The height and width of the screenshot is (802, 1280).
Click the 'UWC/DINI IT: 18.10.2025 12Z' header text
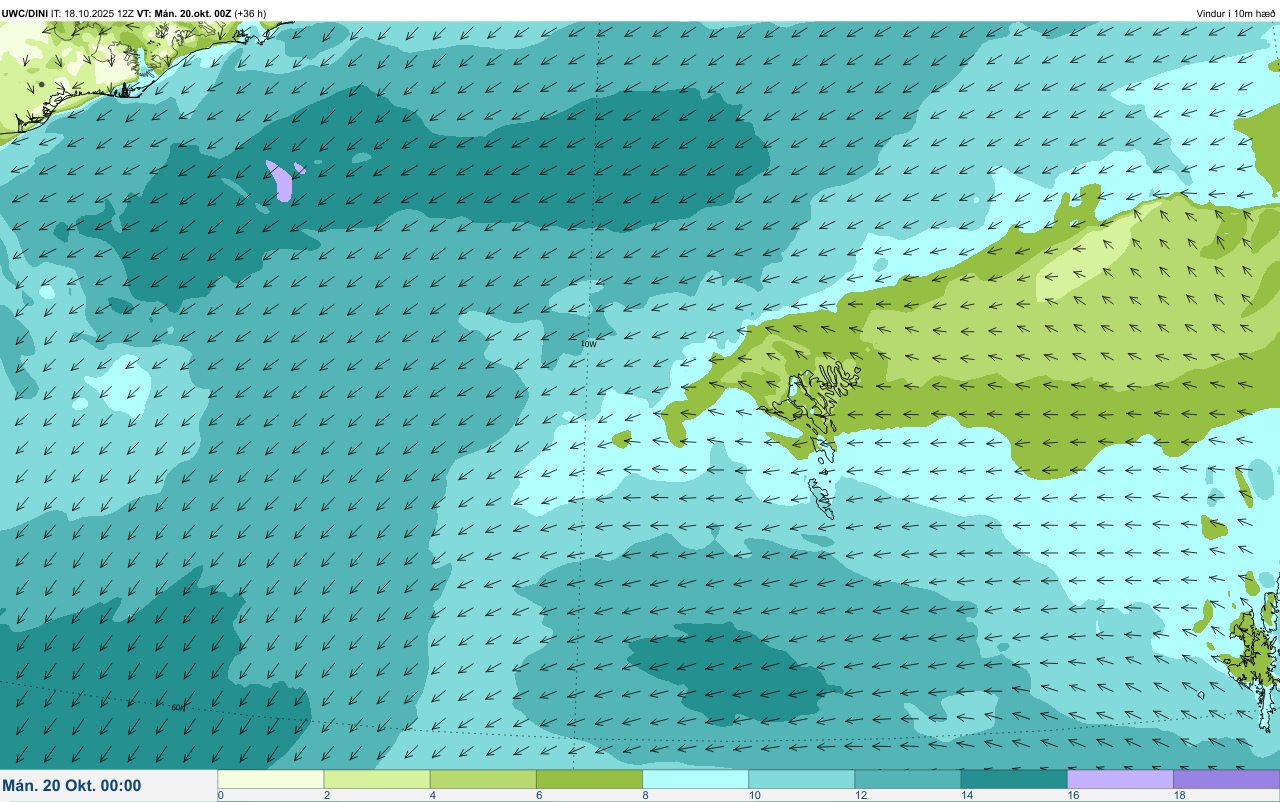coord(67,13)
